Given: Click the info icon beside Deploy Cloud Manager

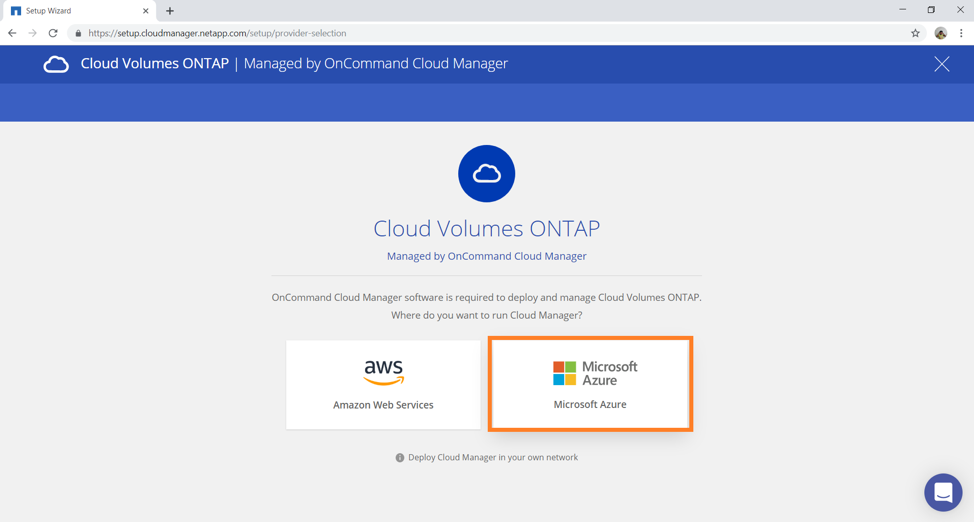Looking at the screenshot, I should 400,458.
